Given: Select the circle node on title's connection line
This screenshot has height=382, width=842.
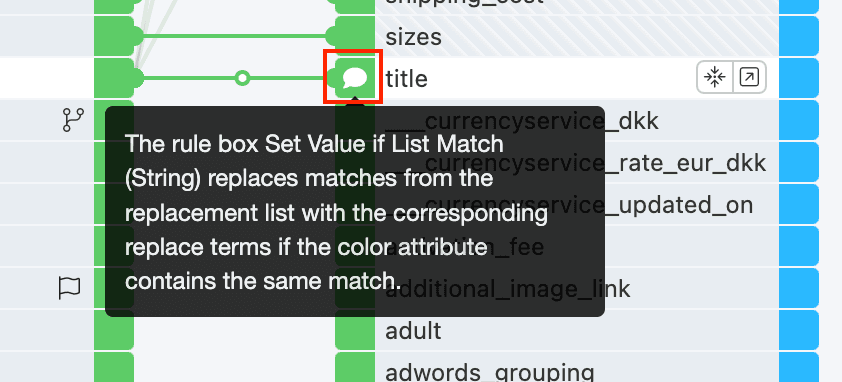Looking at the screenshot, I should 242,78.
